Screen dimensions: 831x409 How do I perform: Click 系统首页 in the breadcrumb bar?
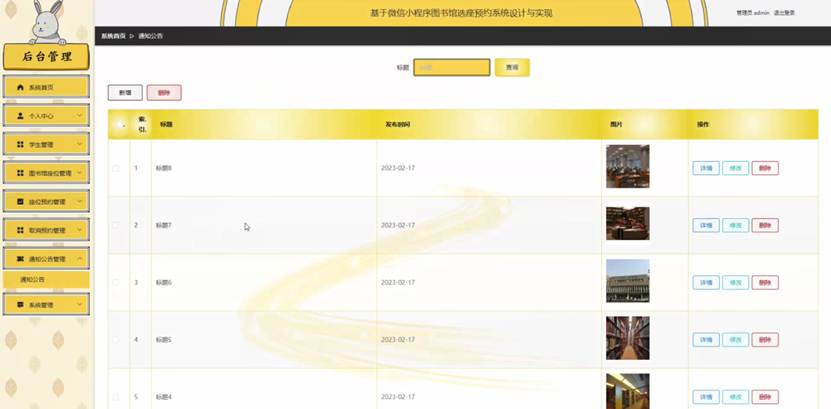tap(113, 36)
